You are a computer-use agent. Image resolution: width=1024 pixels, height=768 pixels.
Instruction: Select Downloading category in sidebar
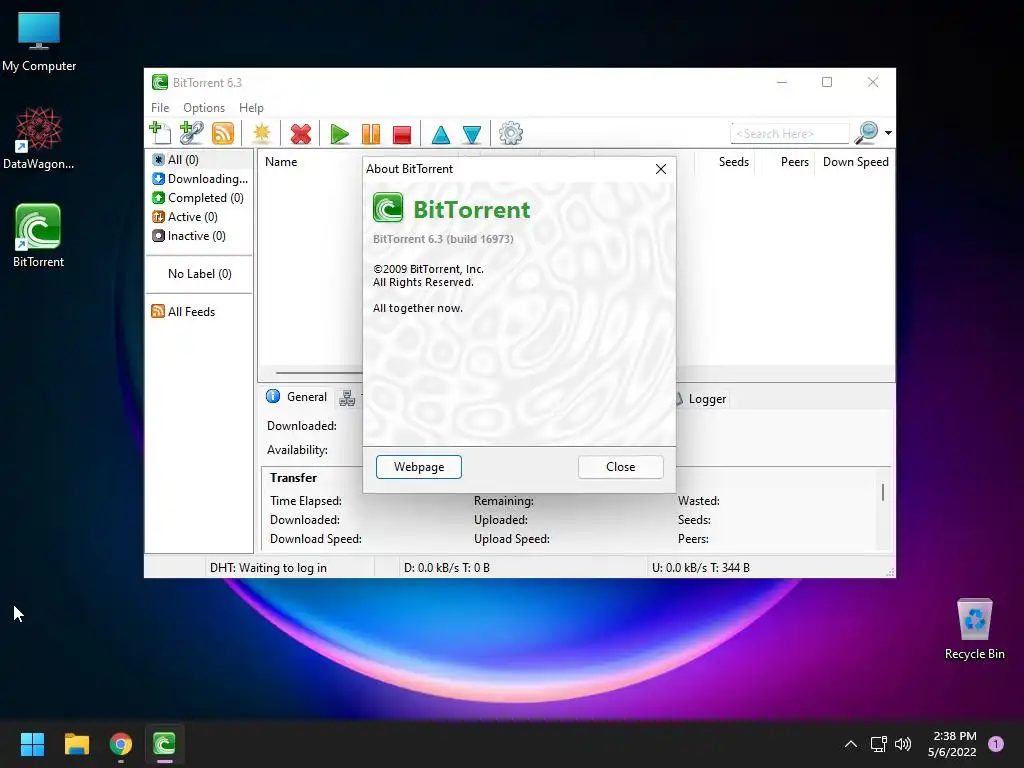coord(199,178)
